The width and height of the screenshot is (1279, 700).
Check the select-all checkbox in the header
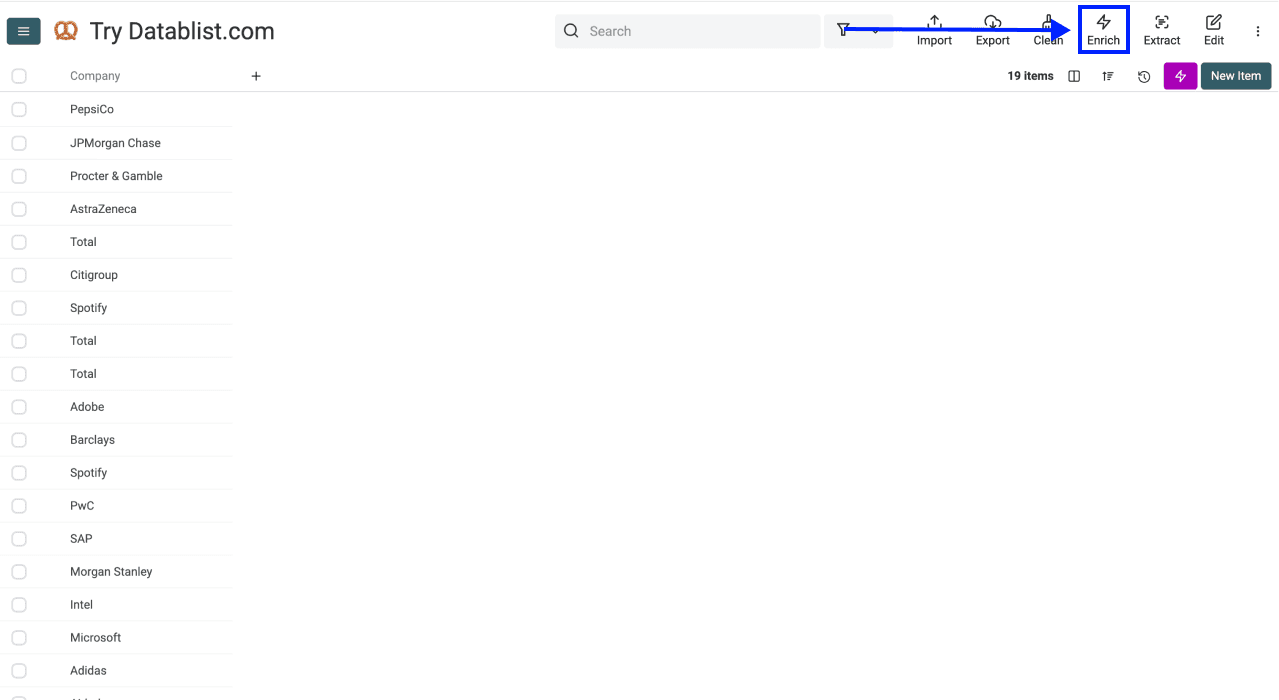[x=18, y=75]
